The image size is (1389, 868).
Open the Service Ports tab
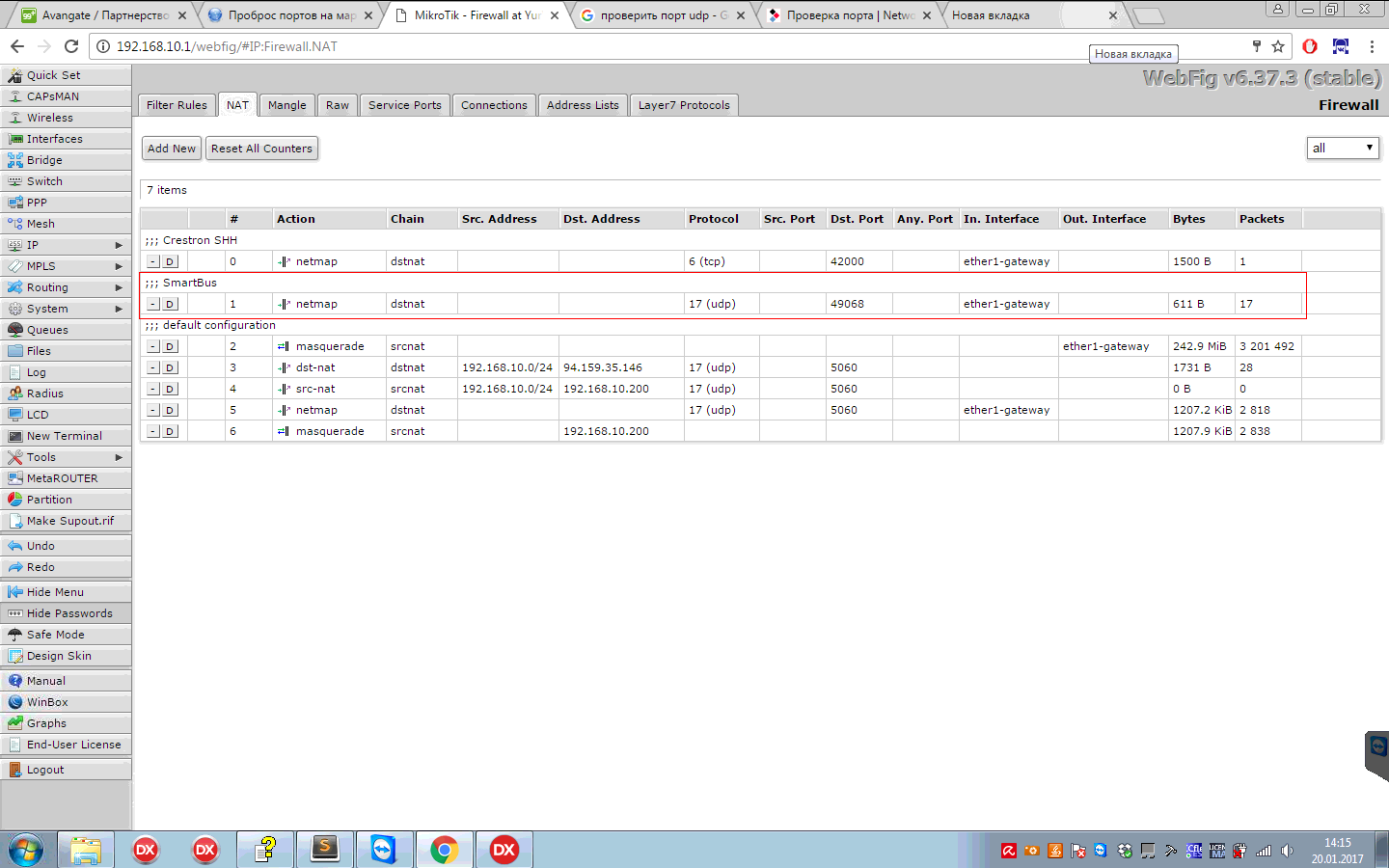tap(405, 105)
